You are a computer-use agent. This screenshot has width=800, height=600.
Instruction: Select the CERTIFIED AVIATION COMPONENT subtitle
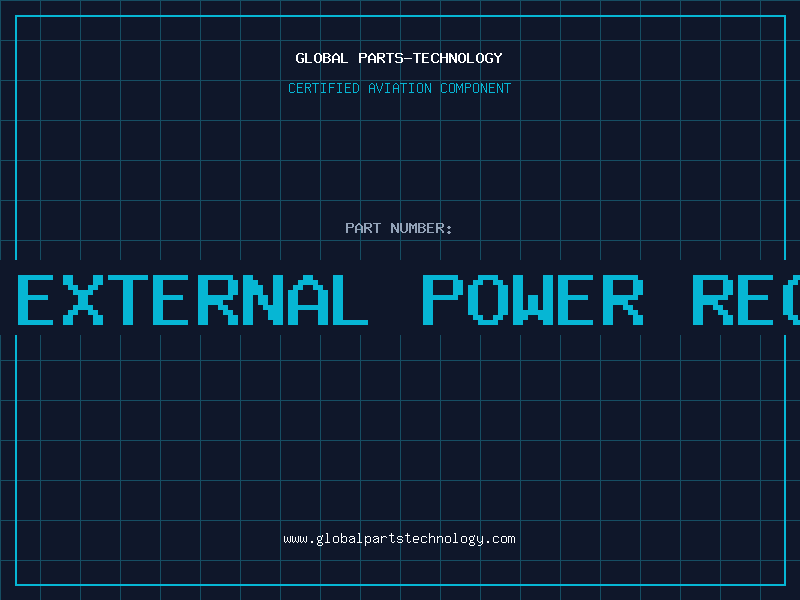[399, 88]
